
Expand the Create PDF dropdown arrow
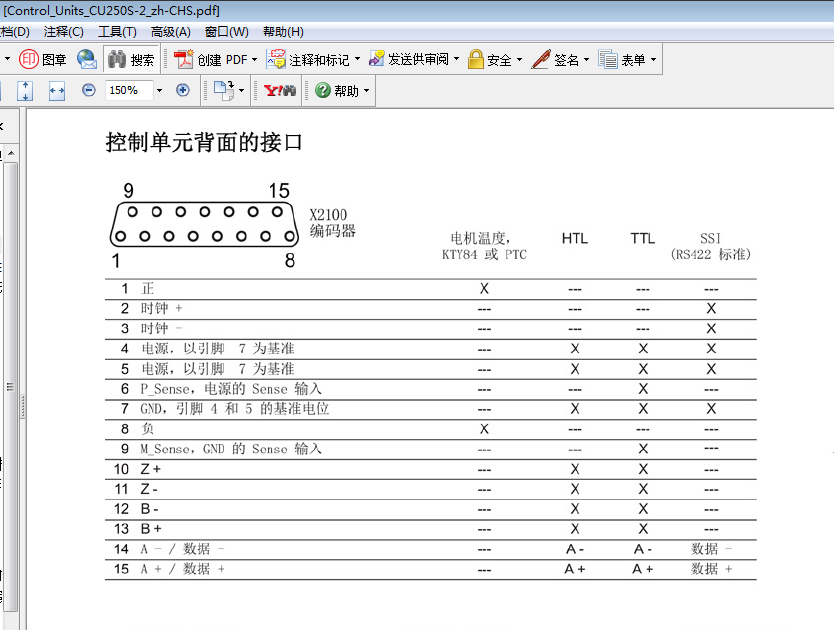coord(254,59)
